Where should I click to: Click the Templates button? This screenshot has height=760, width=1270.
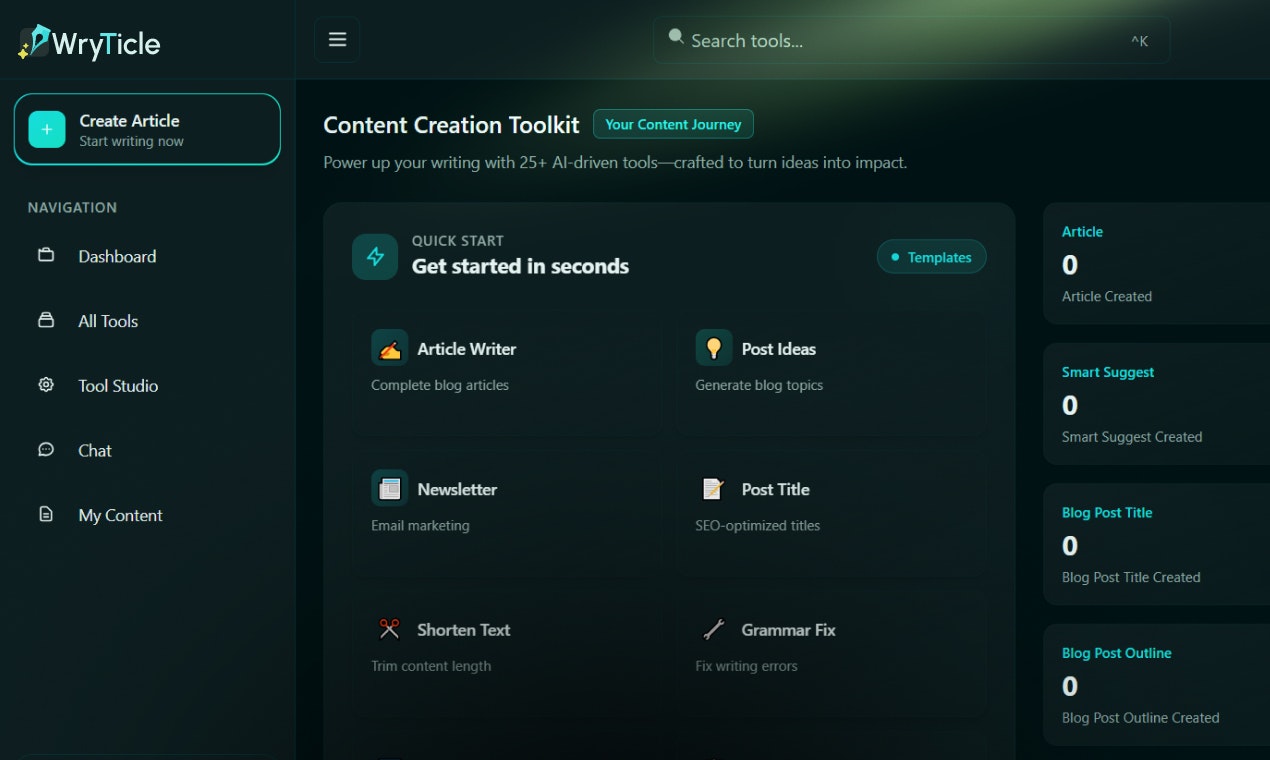coord(931,257)
